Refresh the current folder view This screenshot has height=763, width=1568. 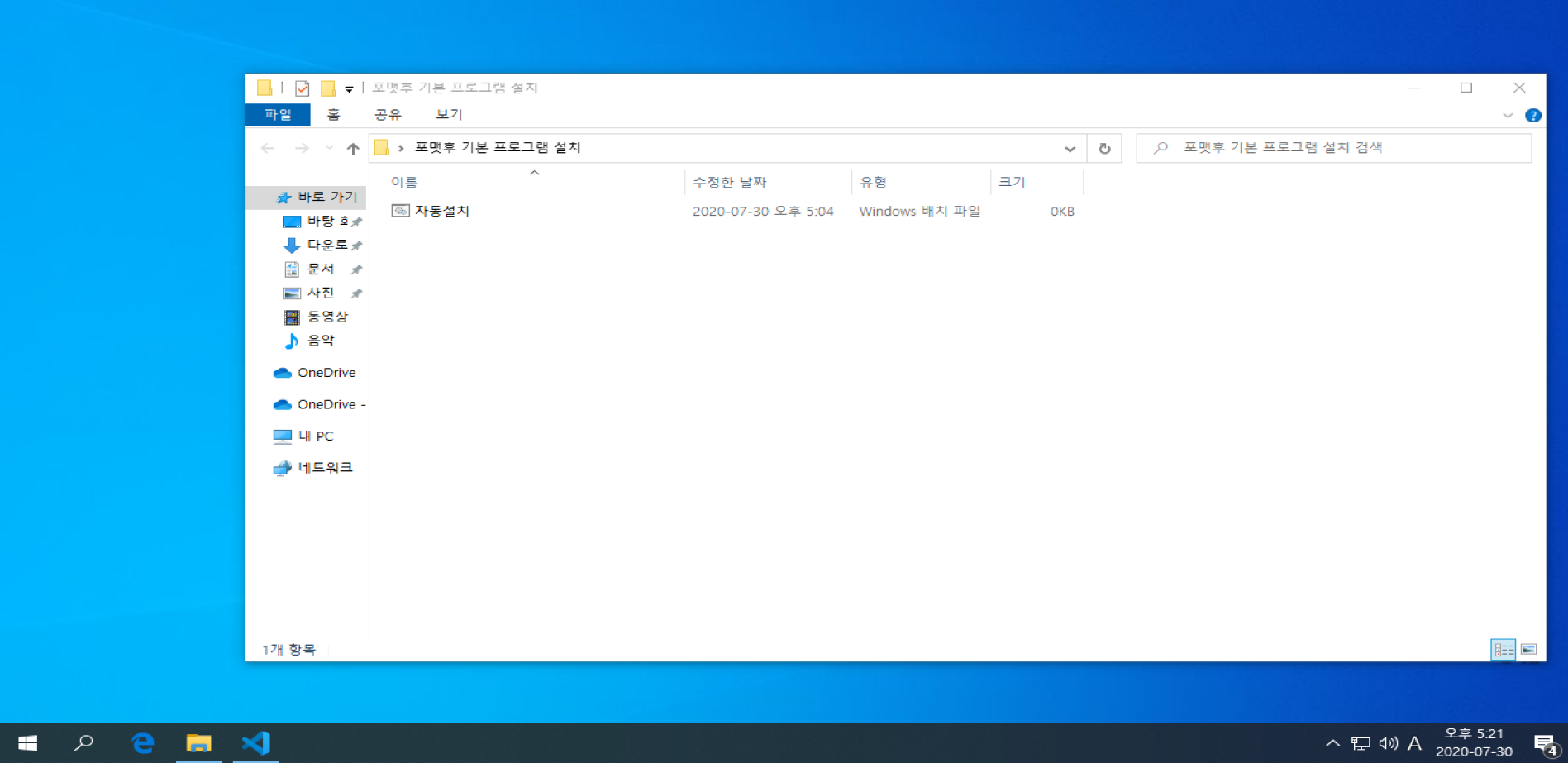[x=1104, y=149]
